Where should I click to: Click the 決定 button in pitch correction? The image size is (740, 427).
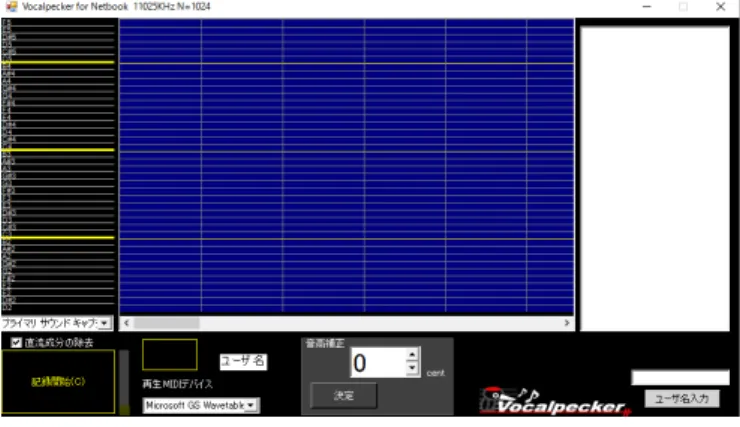coord(344,395)
